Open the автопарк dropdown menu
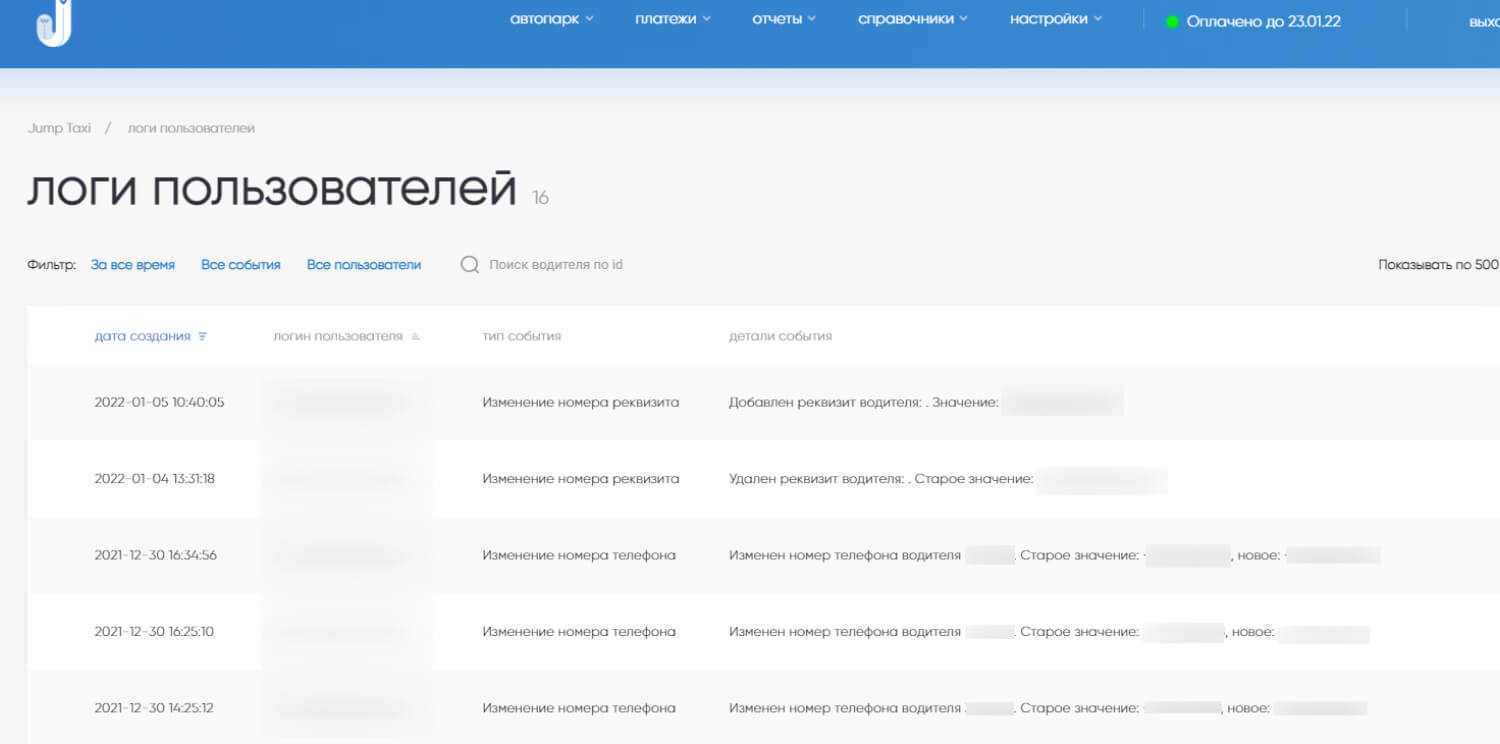This screenshot has height=744, width=1500. click(x=551, y=19)
